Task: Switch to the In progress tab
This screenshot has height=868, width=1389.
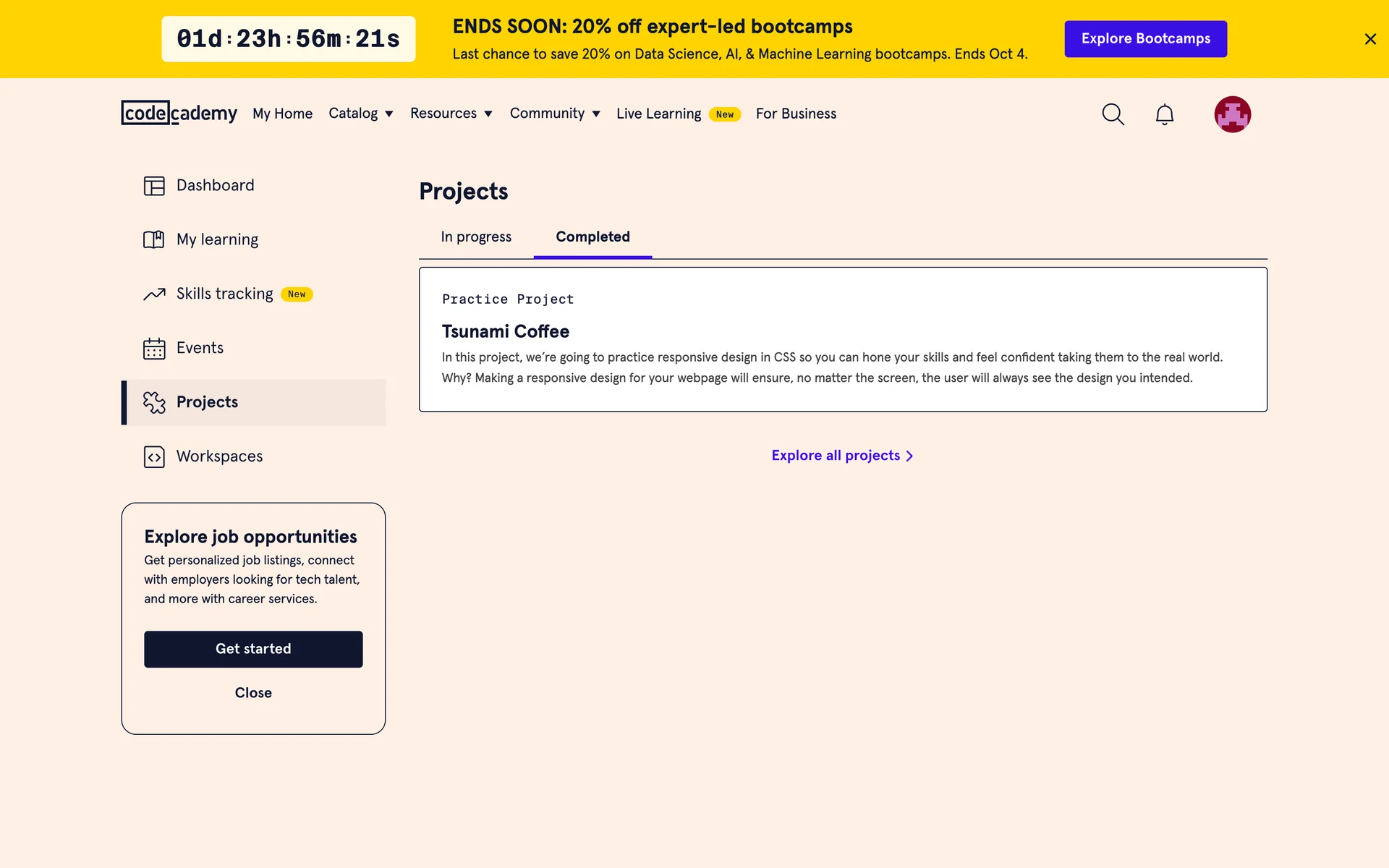Action: coord(476,237)
